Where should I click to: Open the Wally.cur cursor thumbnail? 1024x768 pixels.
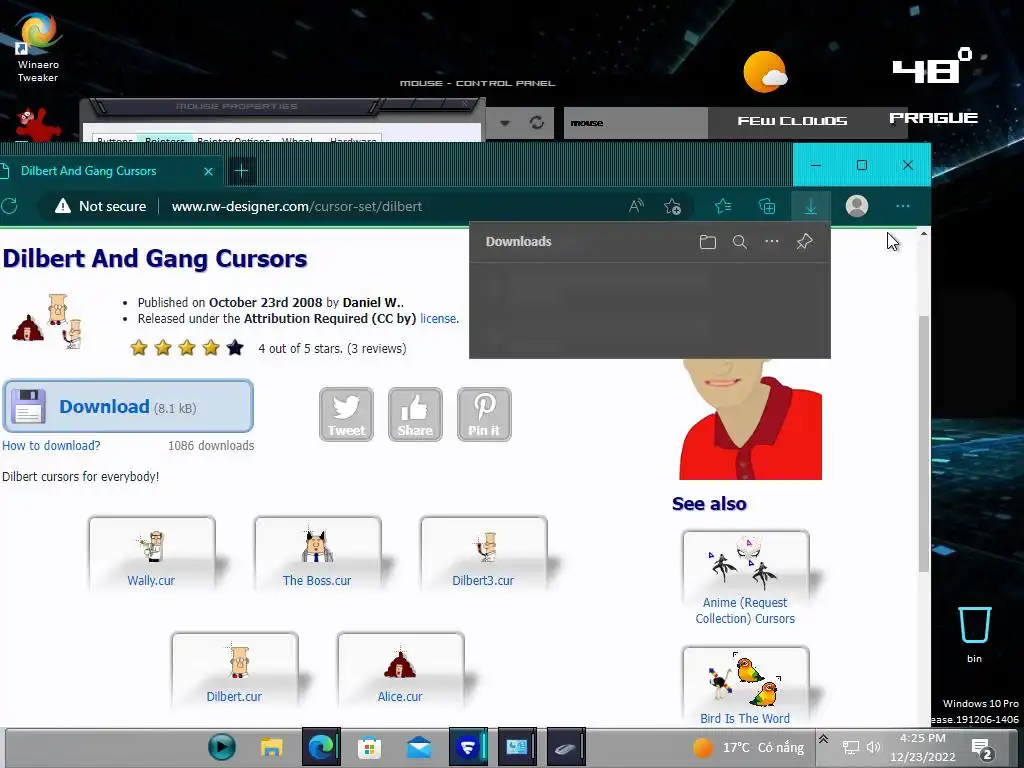[x=152, y=554]
